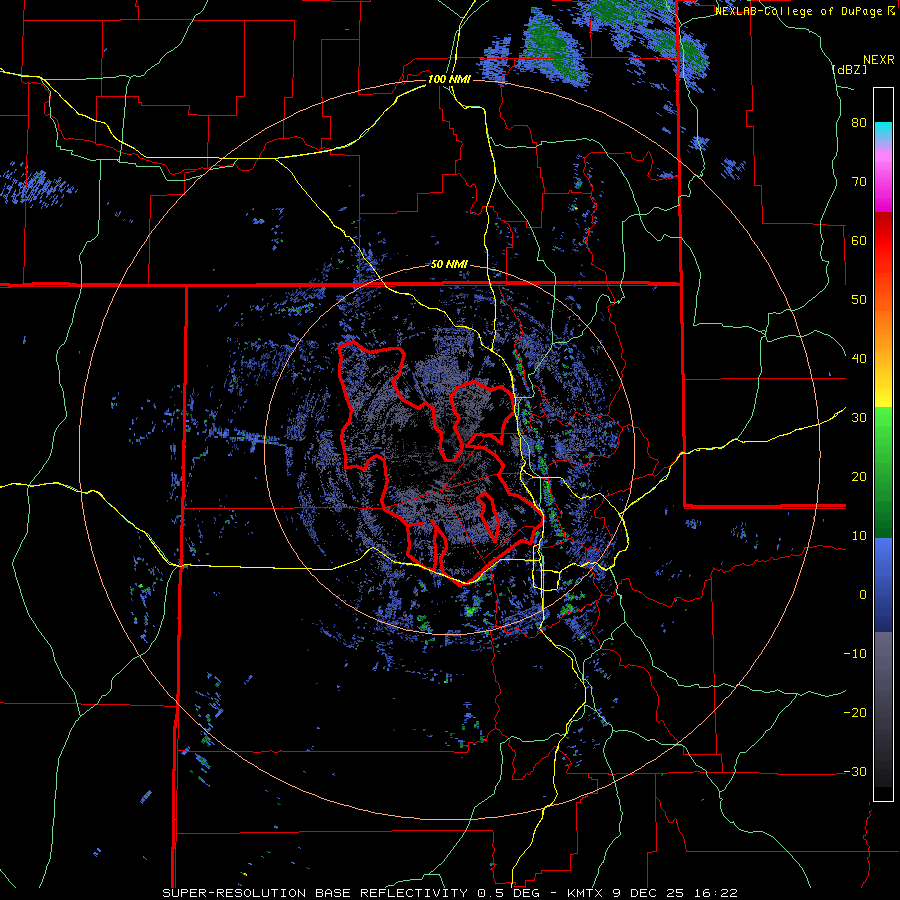Click the 0 value on dBZ scale

point(863,595)
